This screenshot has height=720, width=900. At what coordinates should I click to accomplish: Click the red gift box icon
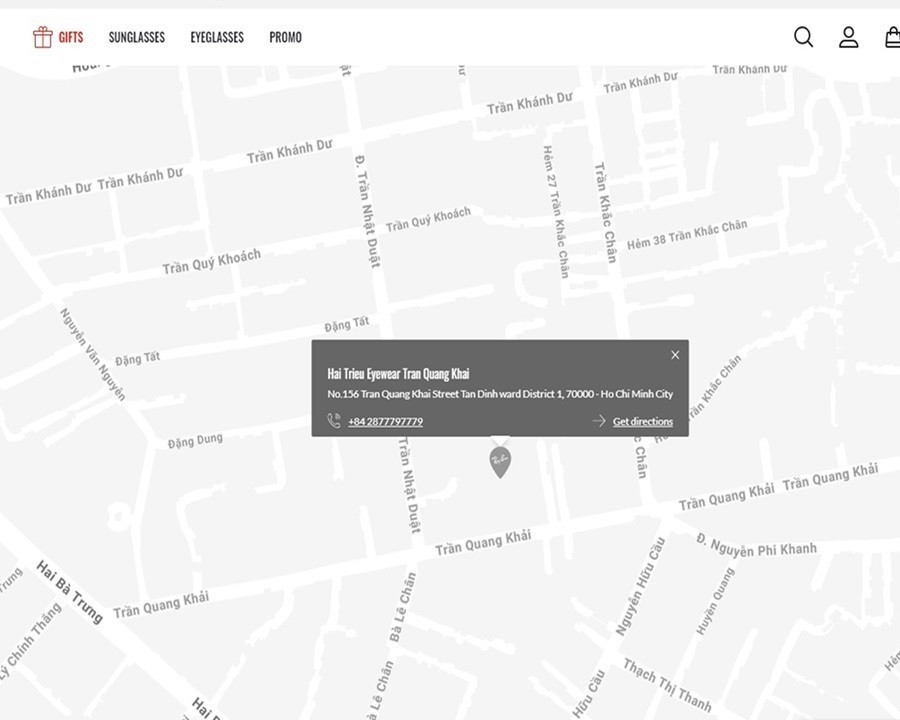coord(42,37)
